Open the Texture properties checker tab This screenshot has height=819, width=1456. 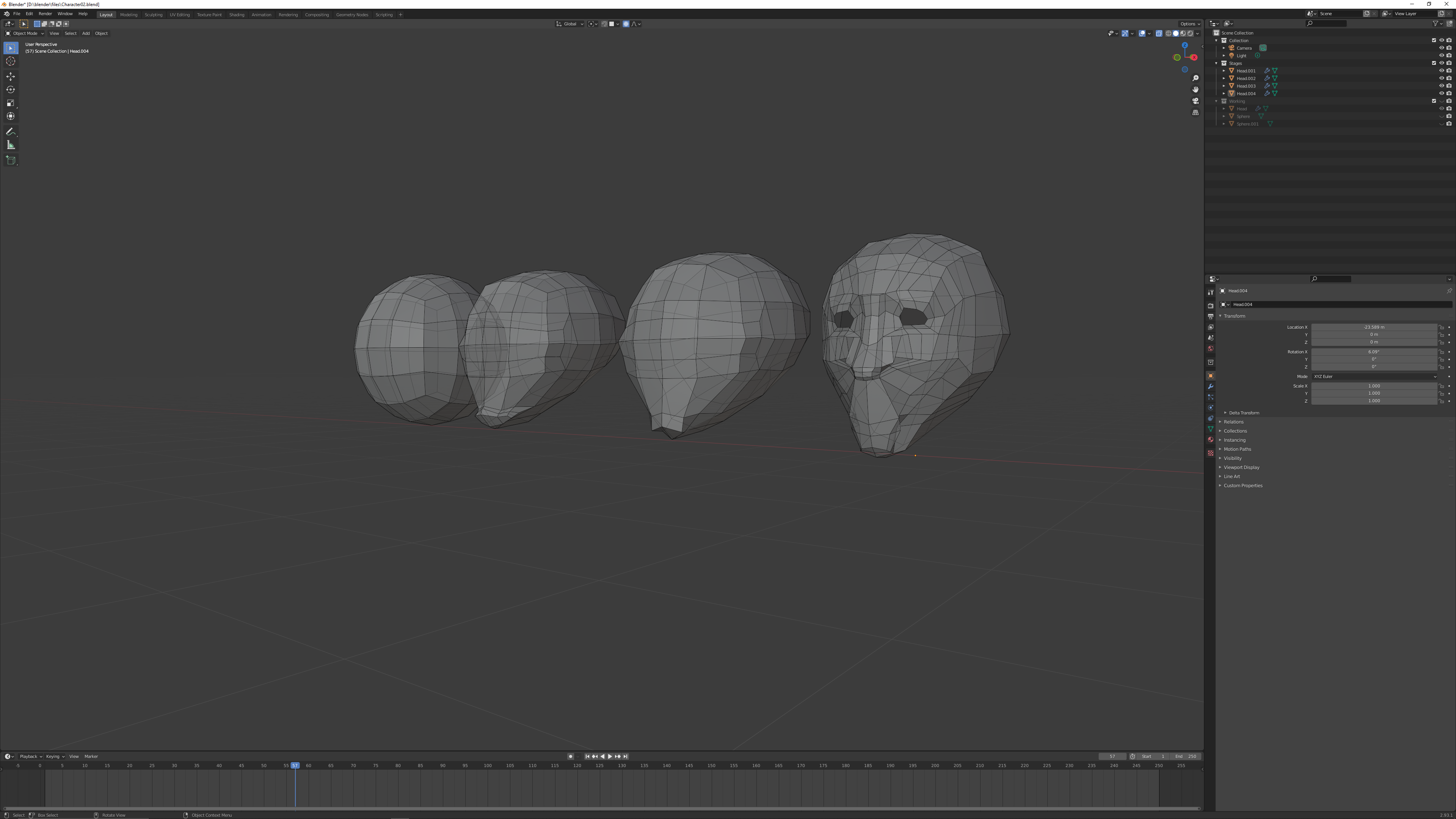click(x=1210, y=453)
